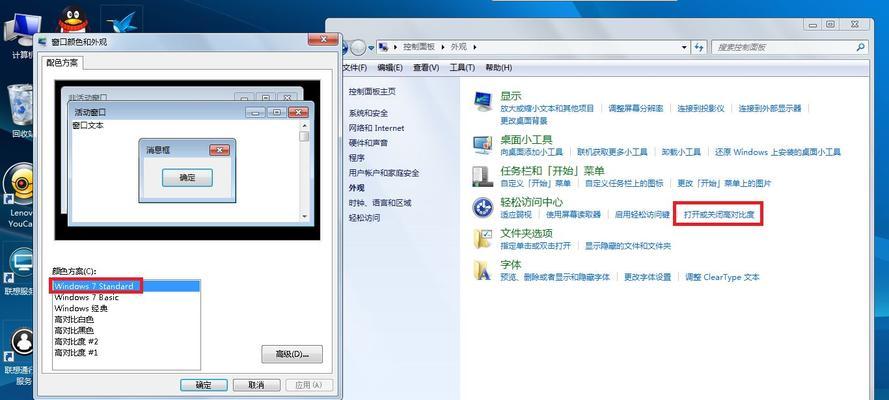Expand breadcrumb arrow after 外观
Image resolution: width=889 pixels, height=400 pixels.
(475, 48)
